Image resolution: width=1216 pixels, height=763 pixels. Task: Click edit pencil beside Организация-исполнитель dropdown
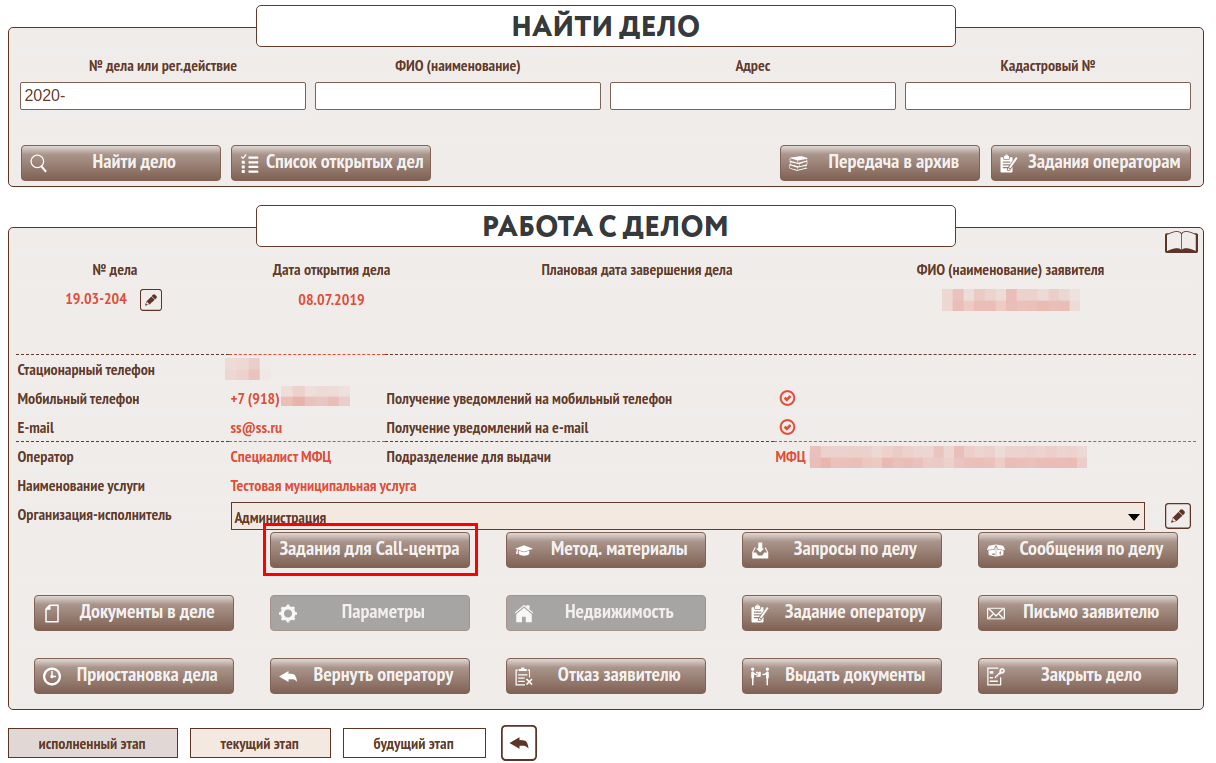click(x=1178, y=516)
